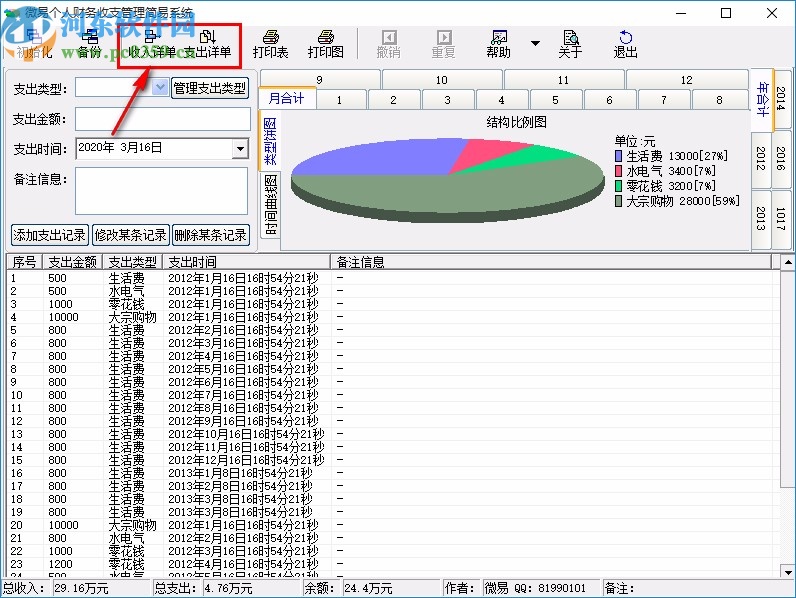Image resolution: width=796 pixels, height=598 pixels.
Task: Focus the 支出金额 input field
Action: tap(163, 119)
